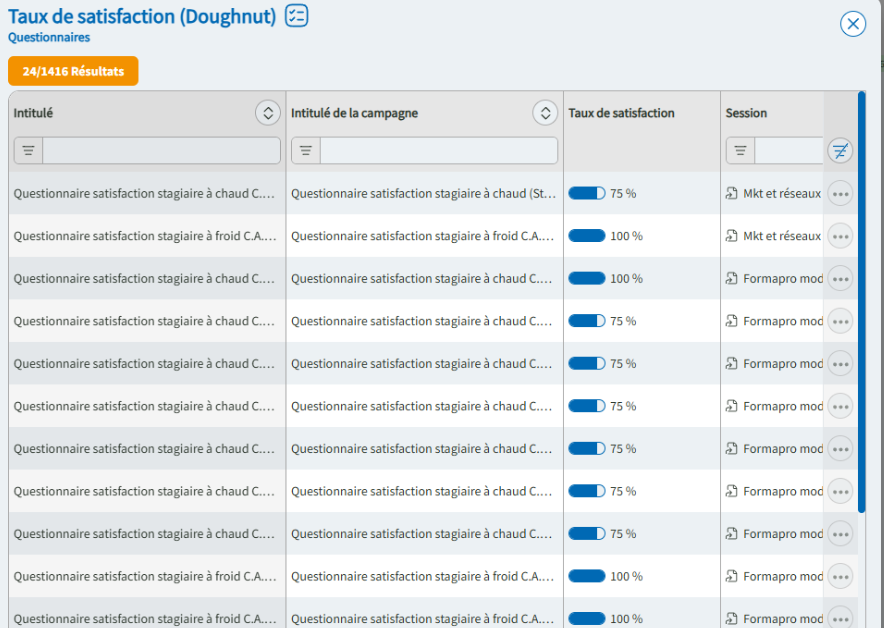884x628 pixels.
Task: Click the checklist icon beside the title
Action: (297, 15)
